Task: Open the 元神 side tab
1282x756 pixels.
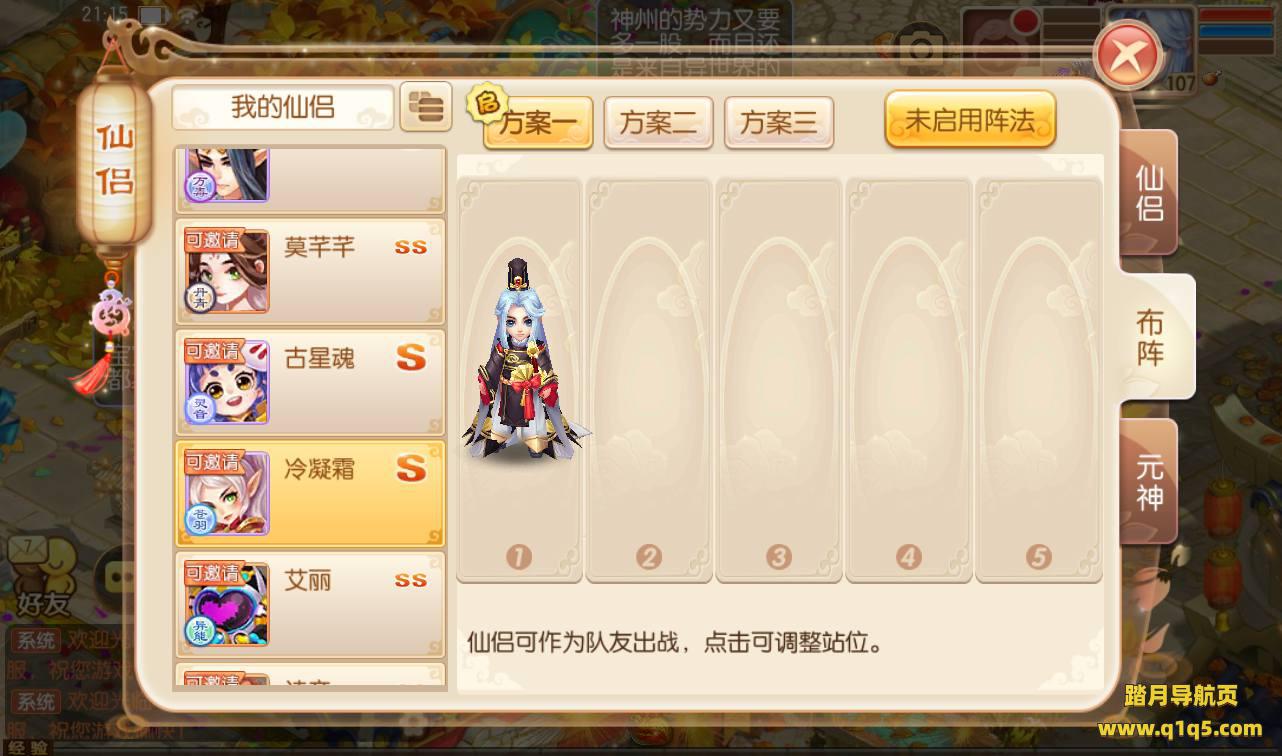Action: click(1149, 483)
